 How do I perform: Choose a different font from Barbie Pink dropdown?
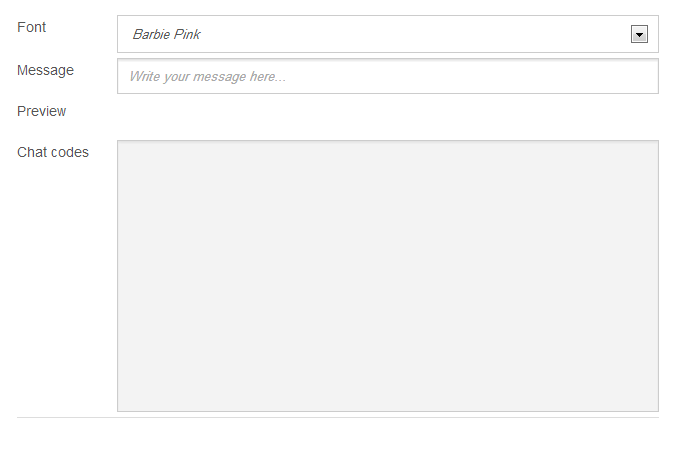[387, 34]
